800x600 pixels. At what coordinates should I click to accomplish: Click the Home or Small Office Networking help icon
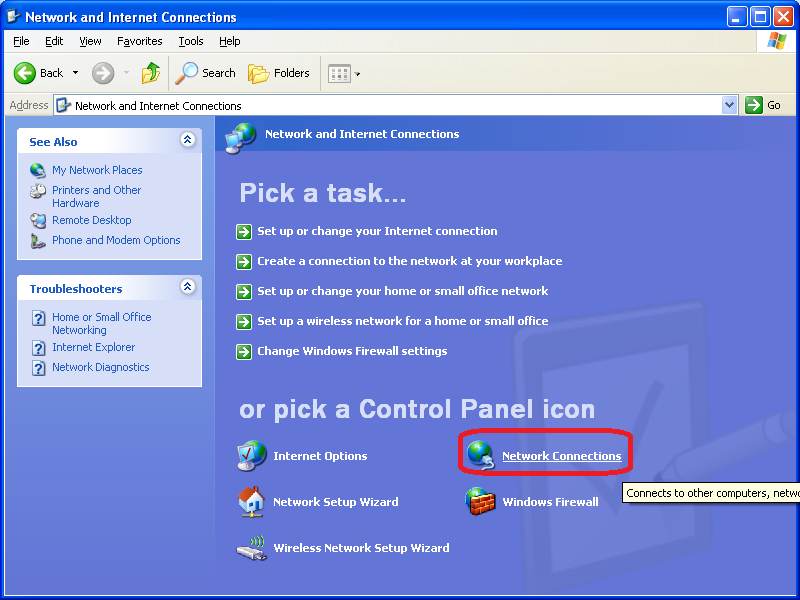[38, 318]
